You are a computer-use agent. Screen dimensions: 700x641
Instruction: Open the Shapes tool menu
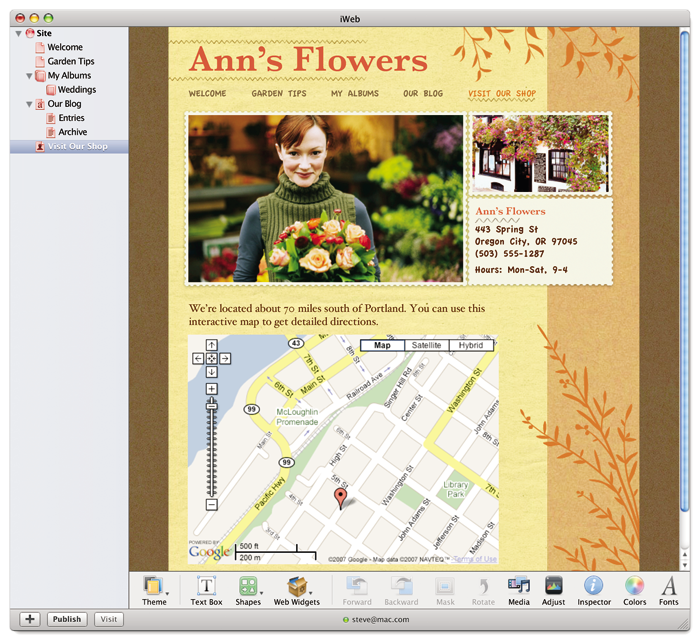(x=248, y=586)
